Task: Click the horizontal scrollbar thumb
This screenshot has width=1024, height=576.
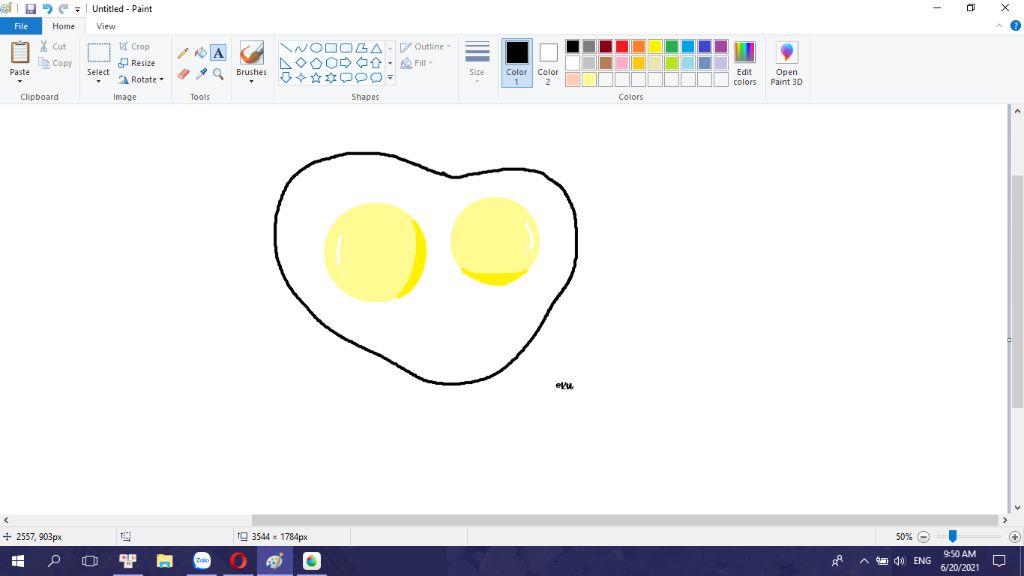Action: tap(626, 520)
